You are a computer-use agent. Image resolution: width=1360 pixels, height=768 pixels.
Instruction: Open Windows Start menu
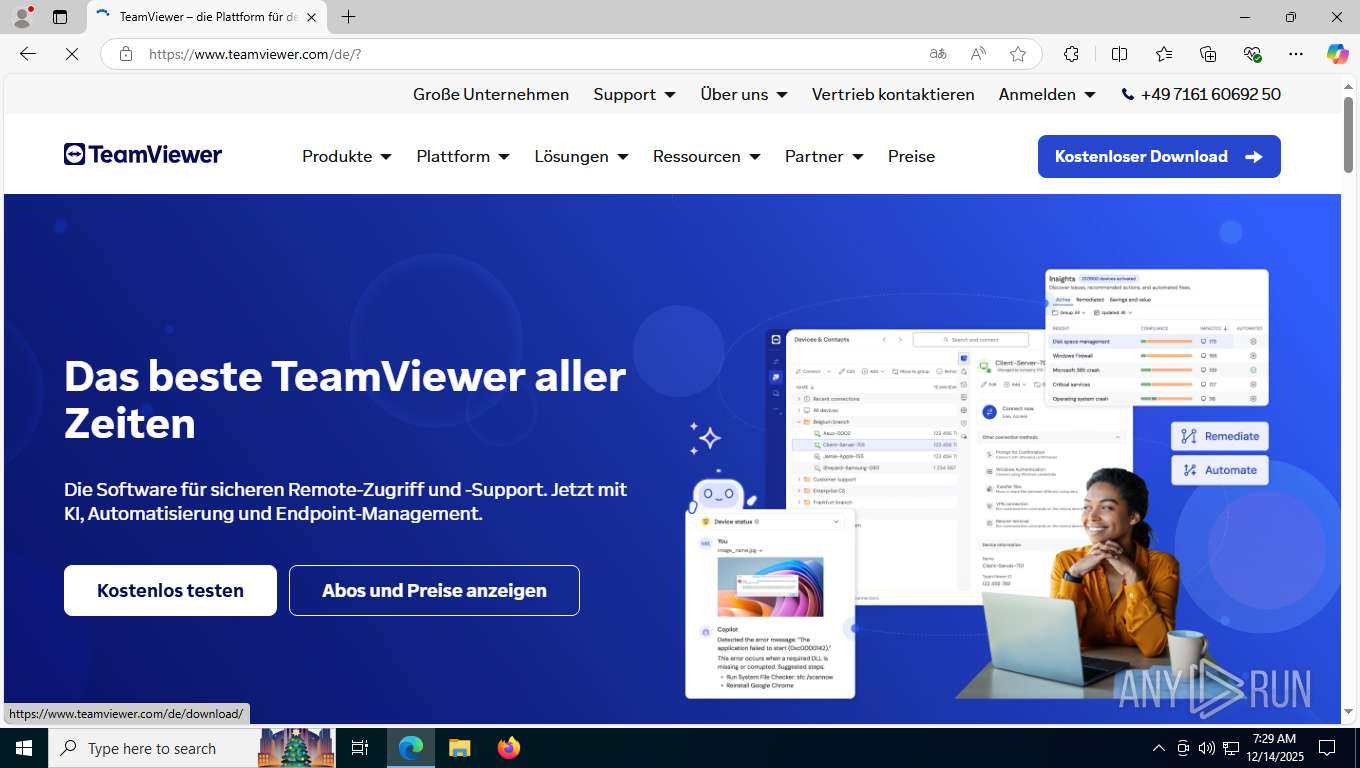24,748
